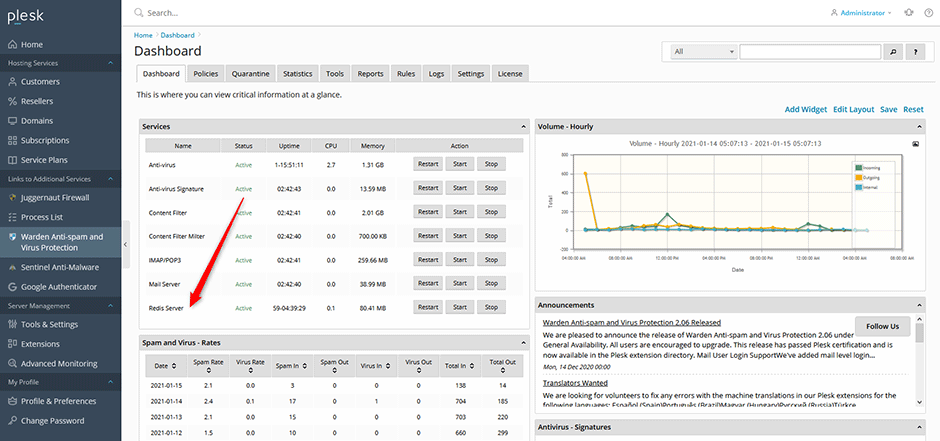Click the notifications icon in the top bar
This screenshot has width=940, height=441.
tap(909, 13)
